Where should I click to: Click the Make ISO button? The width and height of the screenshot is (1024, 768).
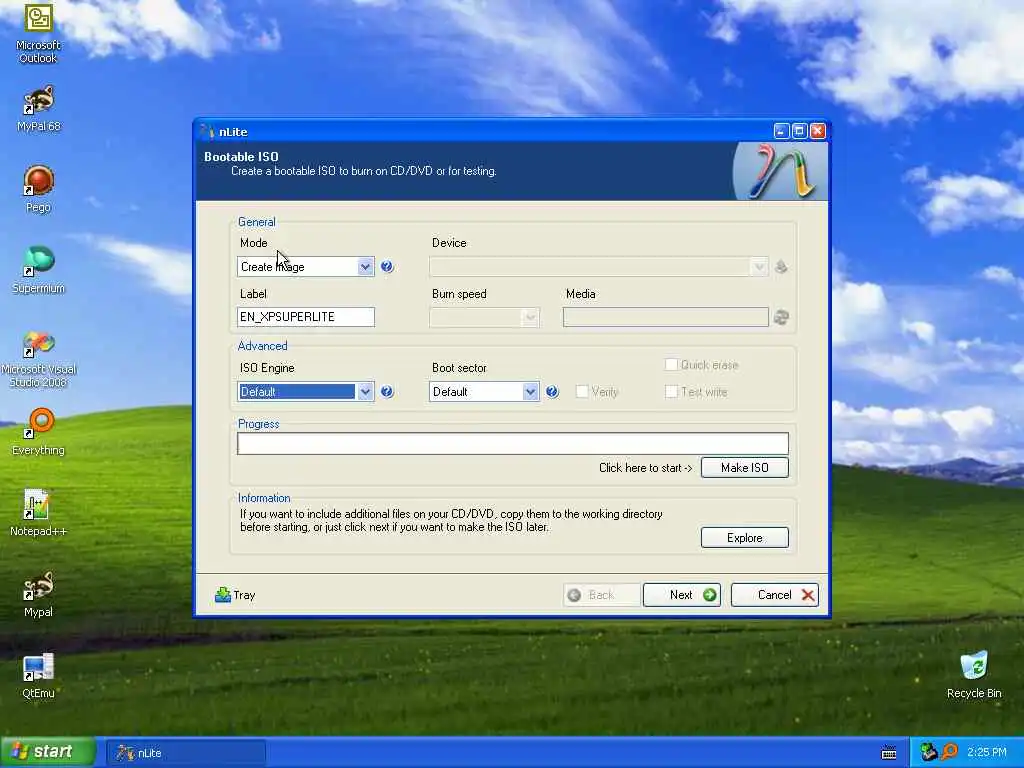(x=744, y=468)
